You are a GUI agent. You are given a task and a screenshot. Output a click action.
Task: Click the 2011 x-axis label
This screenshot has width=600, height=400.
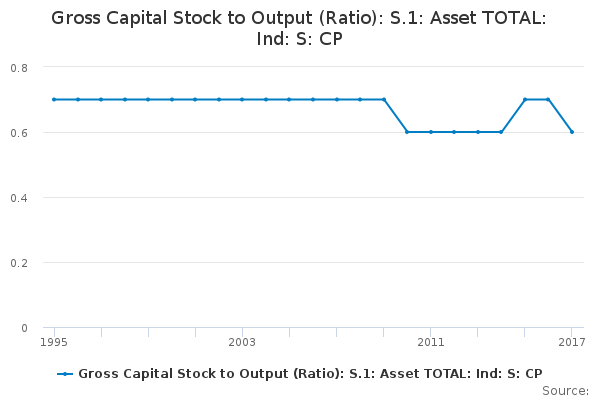click(x=431, y=342)
